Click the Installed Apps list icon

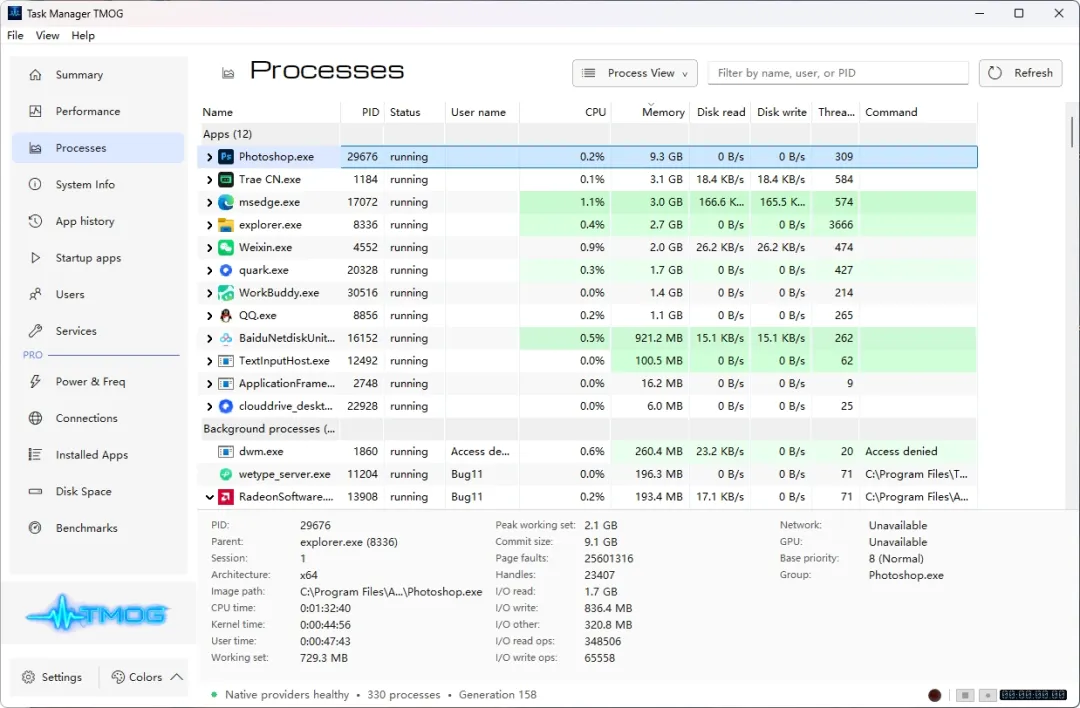click(35, 455)
